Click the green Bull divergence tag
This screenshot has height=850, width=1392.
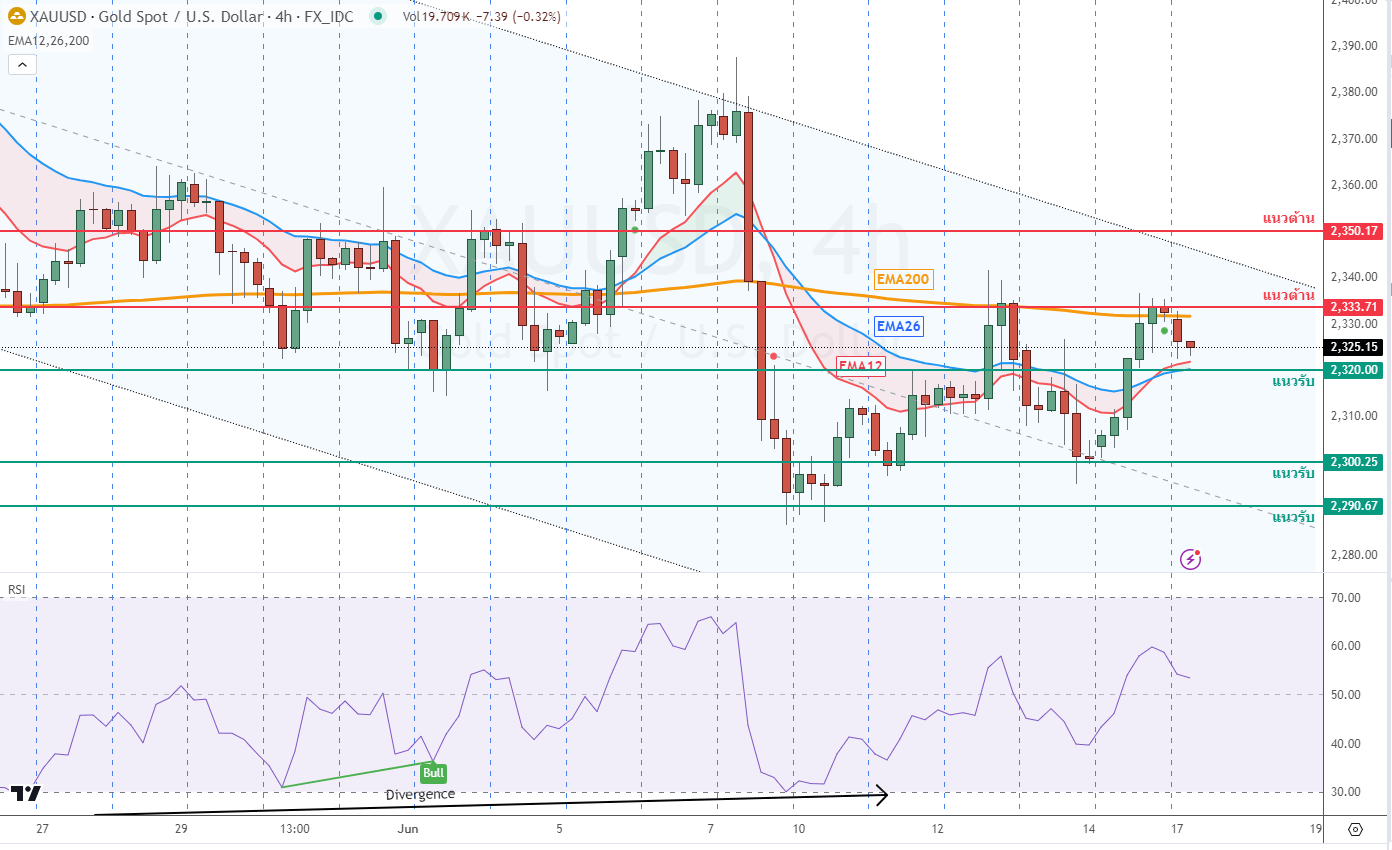point(433,773)
